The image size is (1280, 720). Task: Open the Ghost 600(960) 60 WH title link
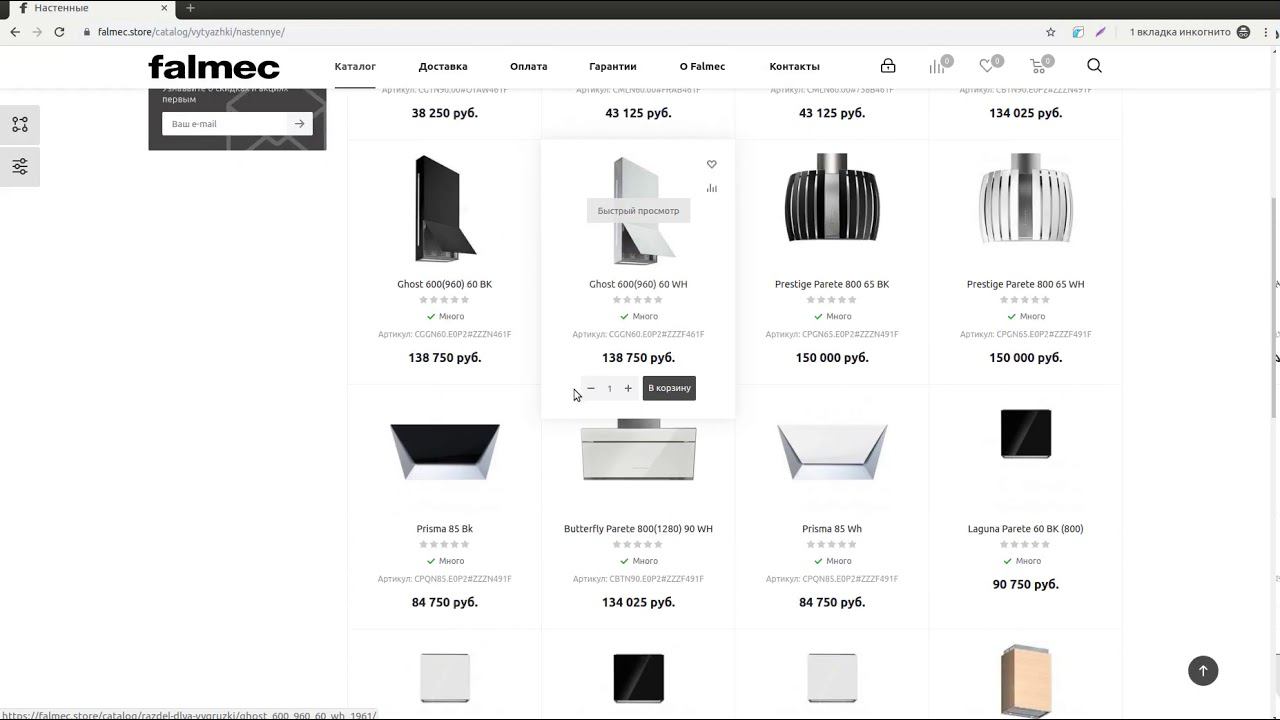638,284
